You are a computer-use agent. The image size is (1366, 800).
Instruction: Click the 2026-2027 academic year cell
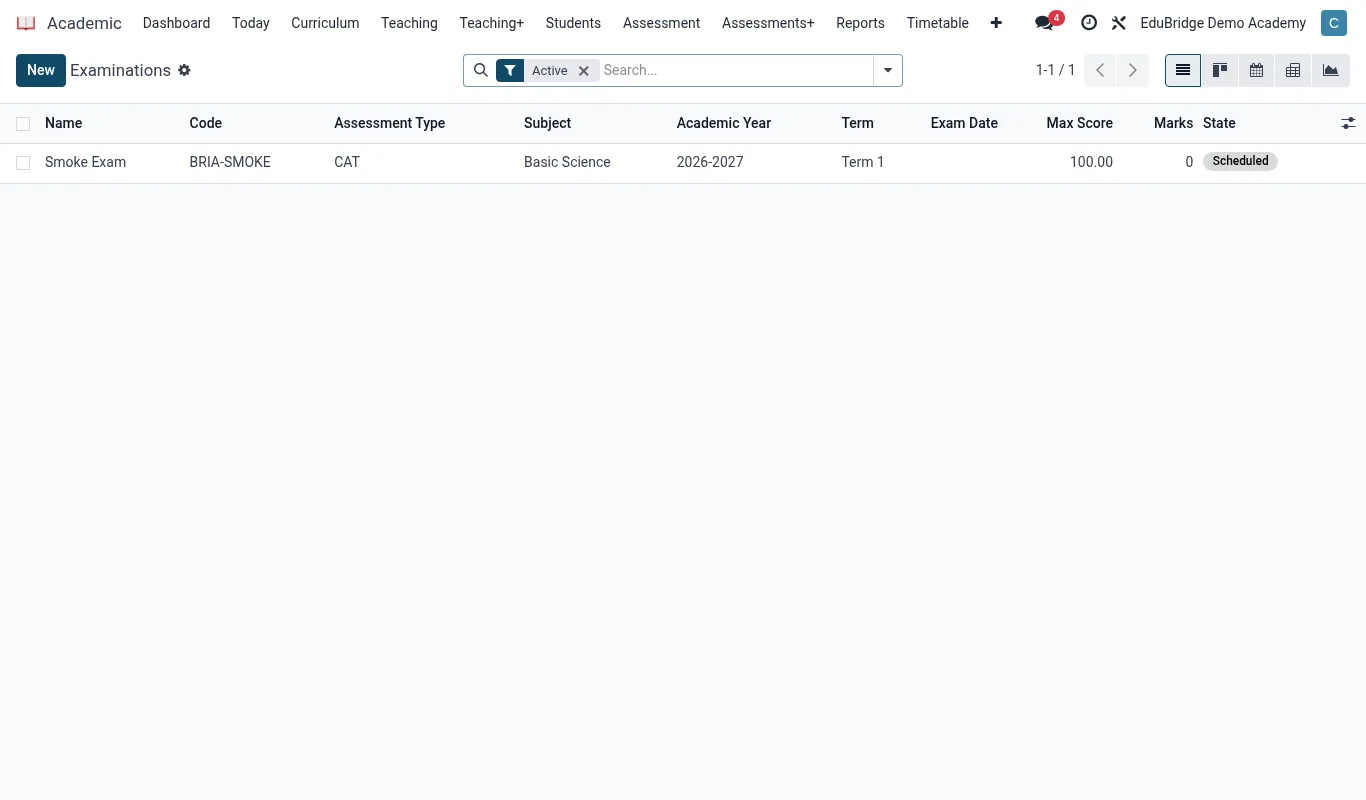710,162
